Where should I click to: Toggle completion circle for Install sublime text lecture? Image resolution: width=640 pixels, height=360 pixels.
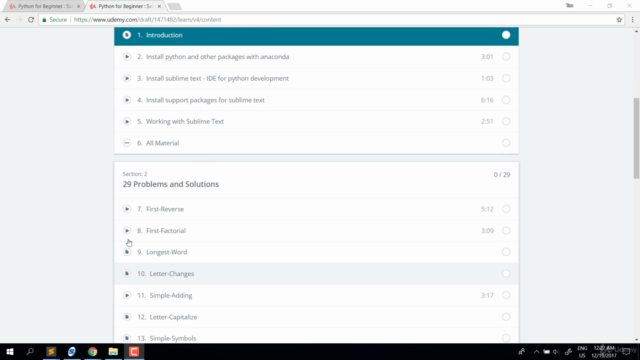point(506,78)
